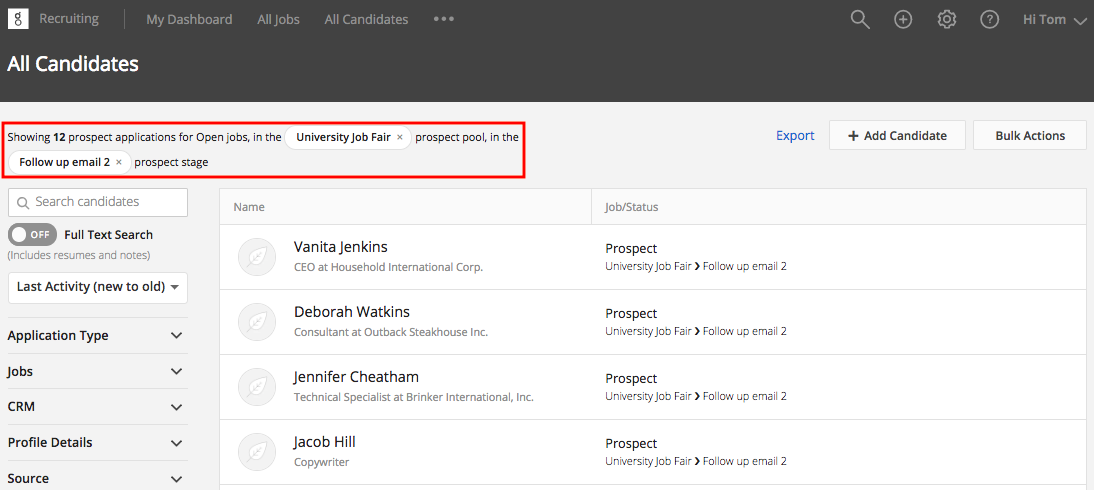Click the Export link

(x=795, y=136)
